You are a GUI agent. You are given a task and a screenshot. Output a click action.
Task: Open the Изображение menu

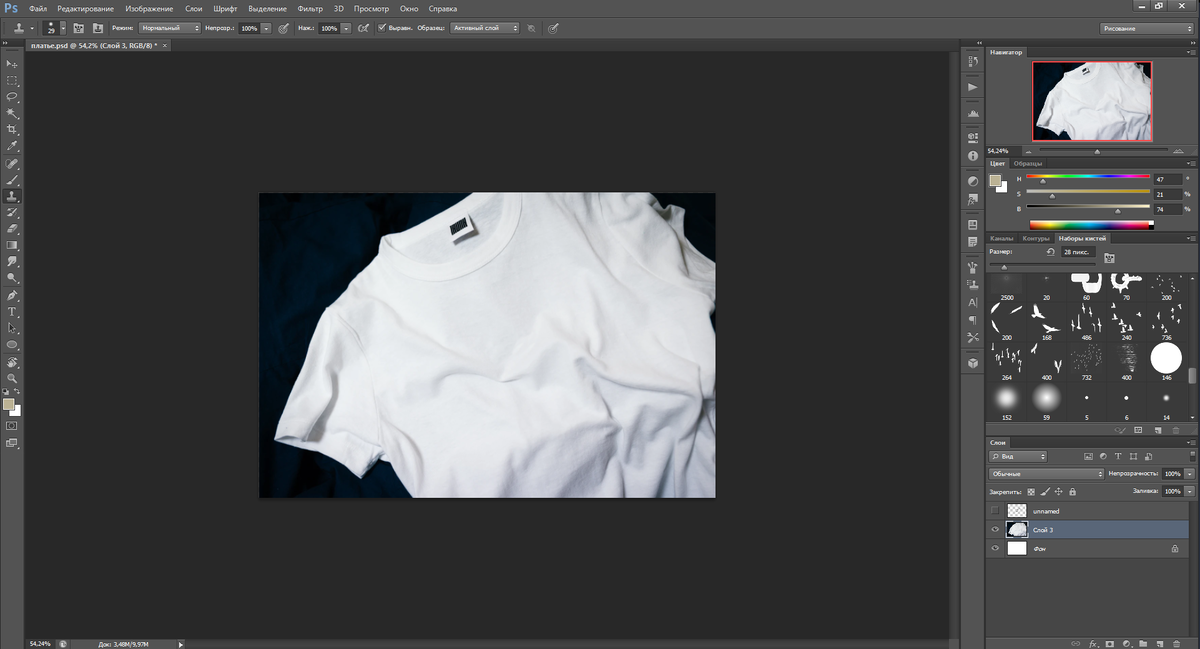(x=149, y=8)
